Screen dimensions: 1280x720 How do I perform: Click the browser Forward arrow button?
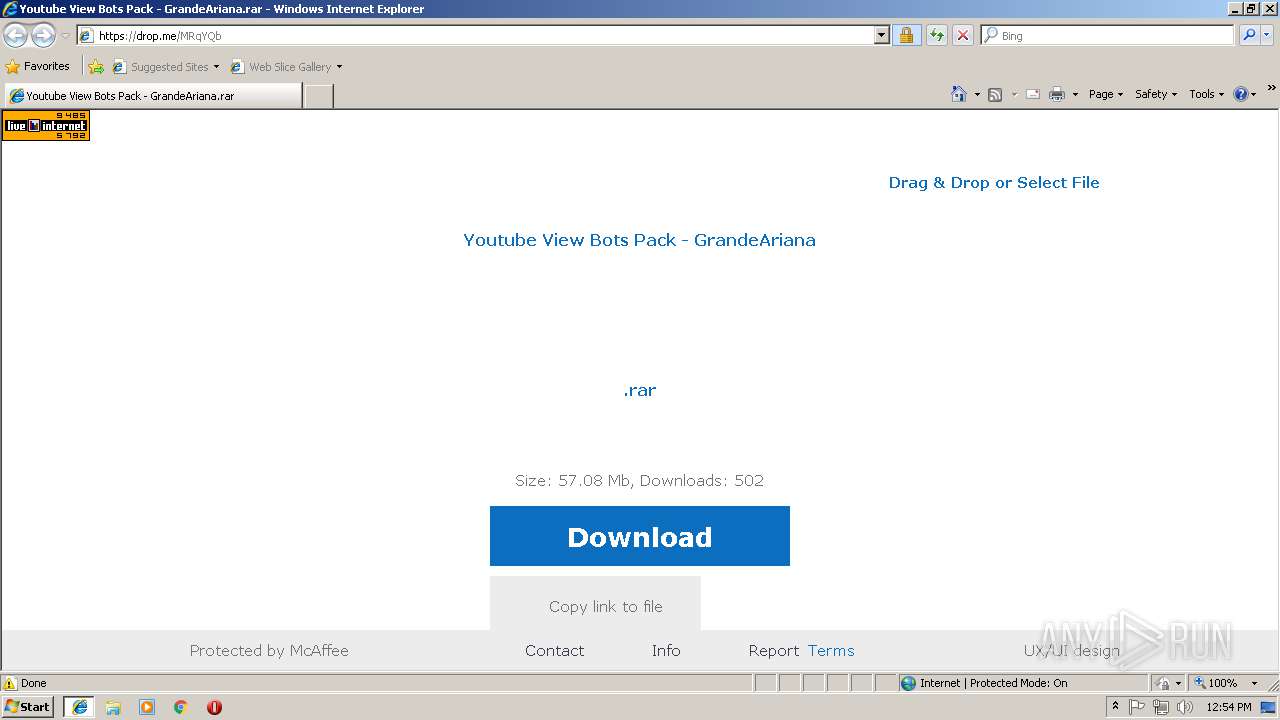tap(43, 36)
